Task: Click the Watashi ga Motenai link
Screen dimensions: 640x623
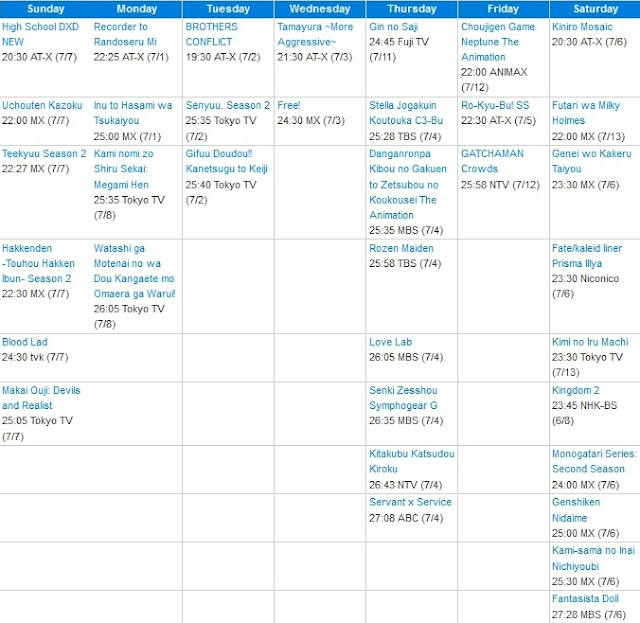Action: [x=134, y=271]
